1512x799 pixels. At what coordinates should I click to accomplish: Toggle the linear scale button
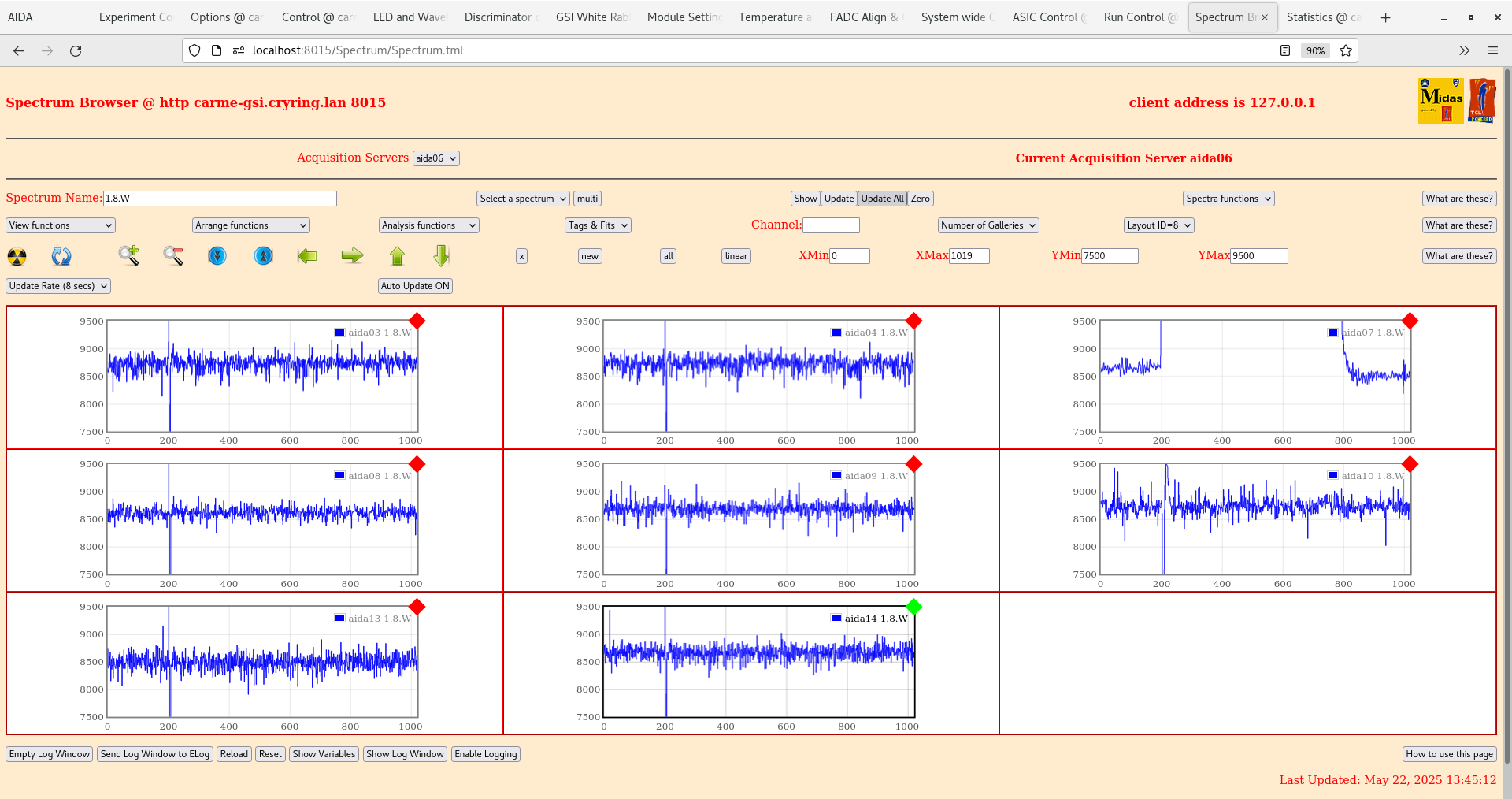tap(736, 256)
